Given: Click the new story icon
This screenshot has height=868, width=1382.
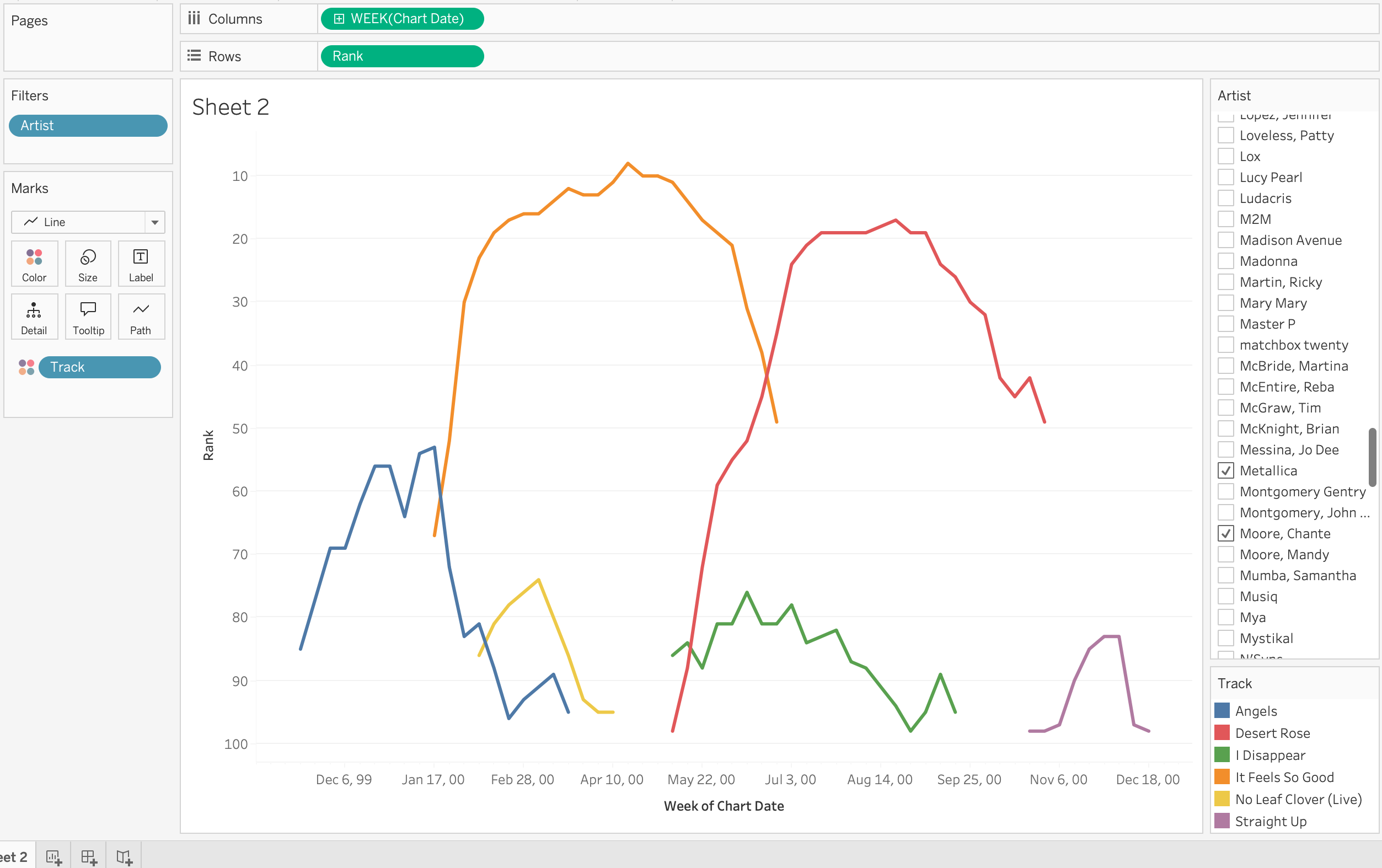Looking at the screenshot, I should click(124, 857).
